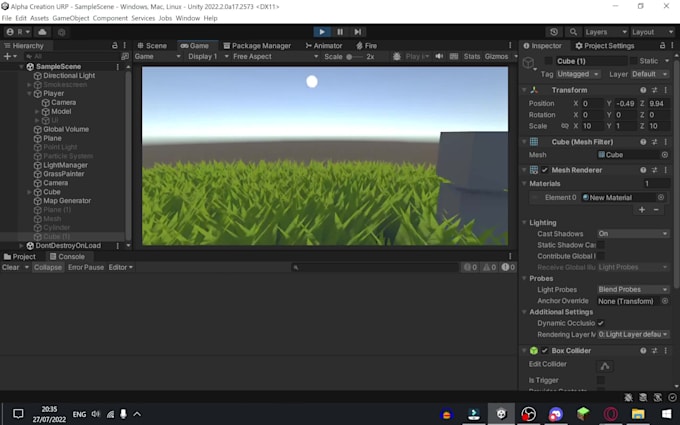Open Opera browser from the taskbar
Viewport: 680px width, 425px height.
[x=611, y=414]
